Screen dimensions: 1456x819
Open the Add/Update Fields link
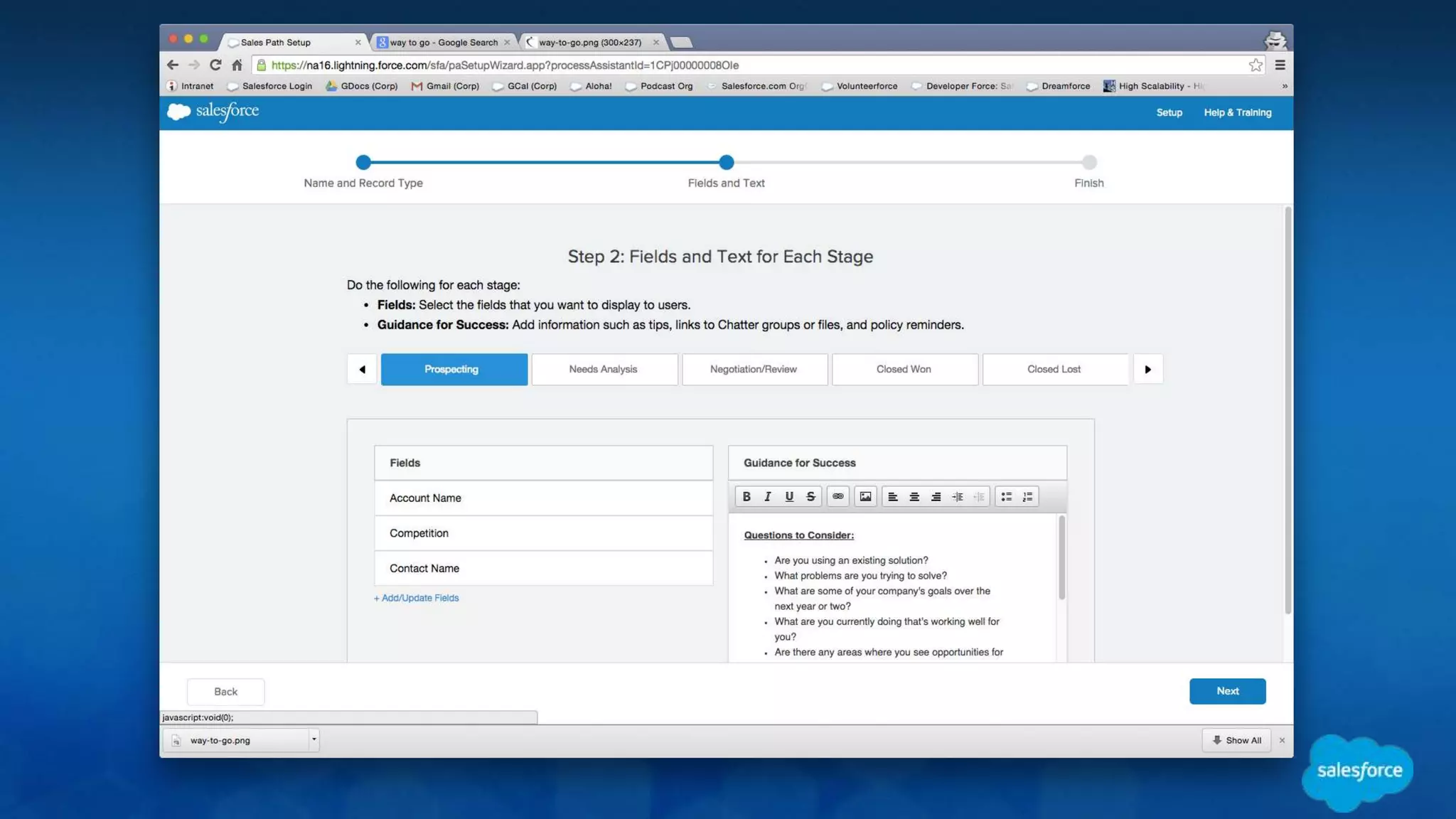417,598
